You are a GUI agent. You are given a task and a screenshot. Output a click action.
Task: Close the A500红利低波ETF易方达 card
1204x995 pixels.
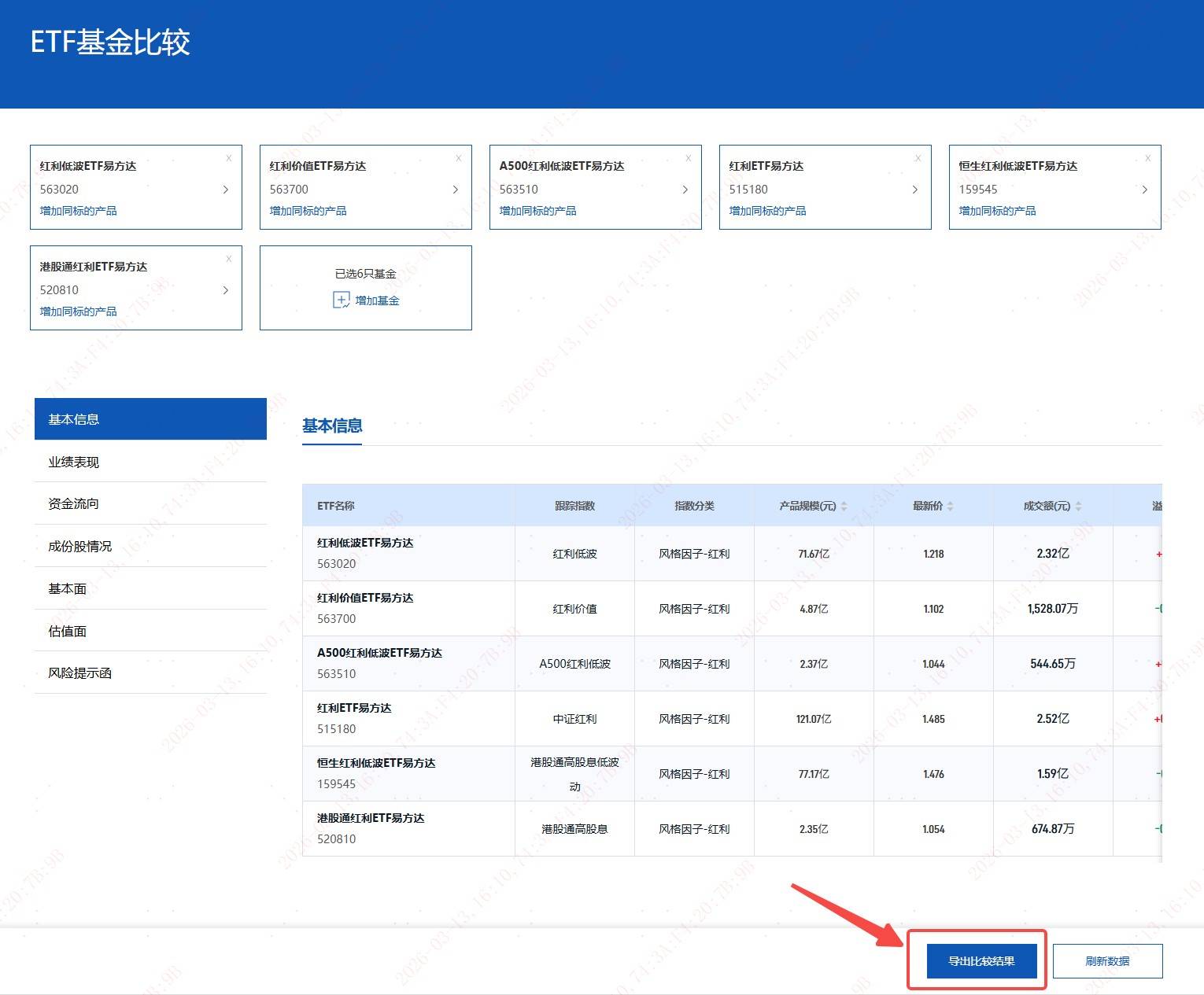689,158
